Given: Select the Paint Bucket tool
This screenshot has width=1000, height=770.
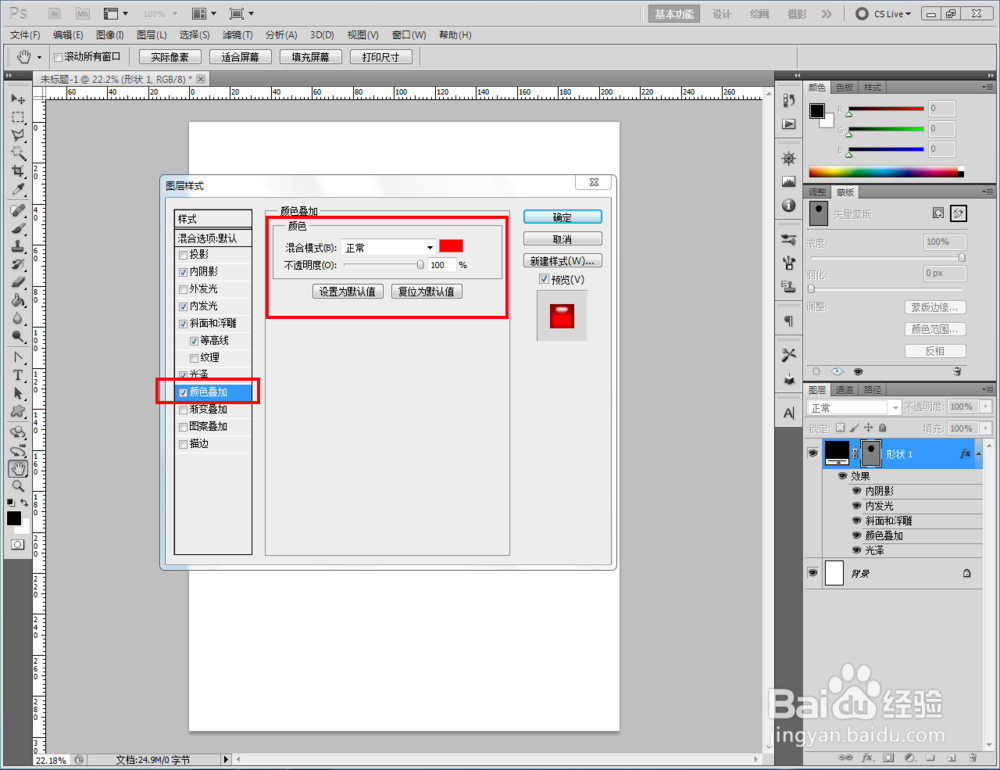Looking at the screenshot, I should coord(18,300).
